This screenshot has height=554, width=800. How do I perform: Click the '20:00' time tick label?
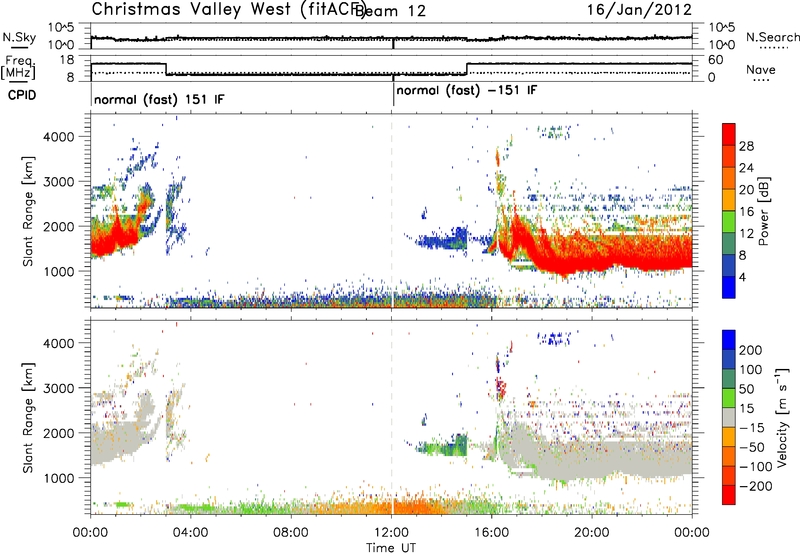pos(592,533)
